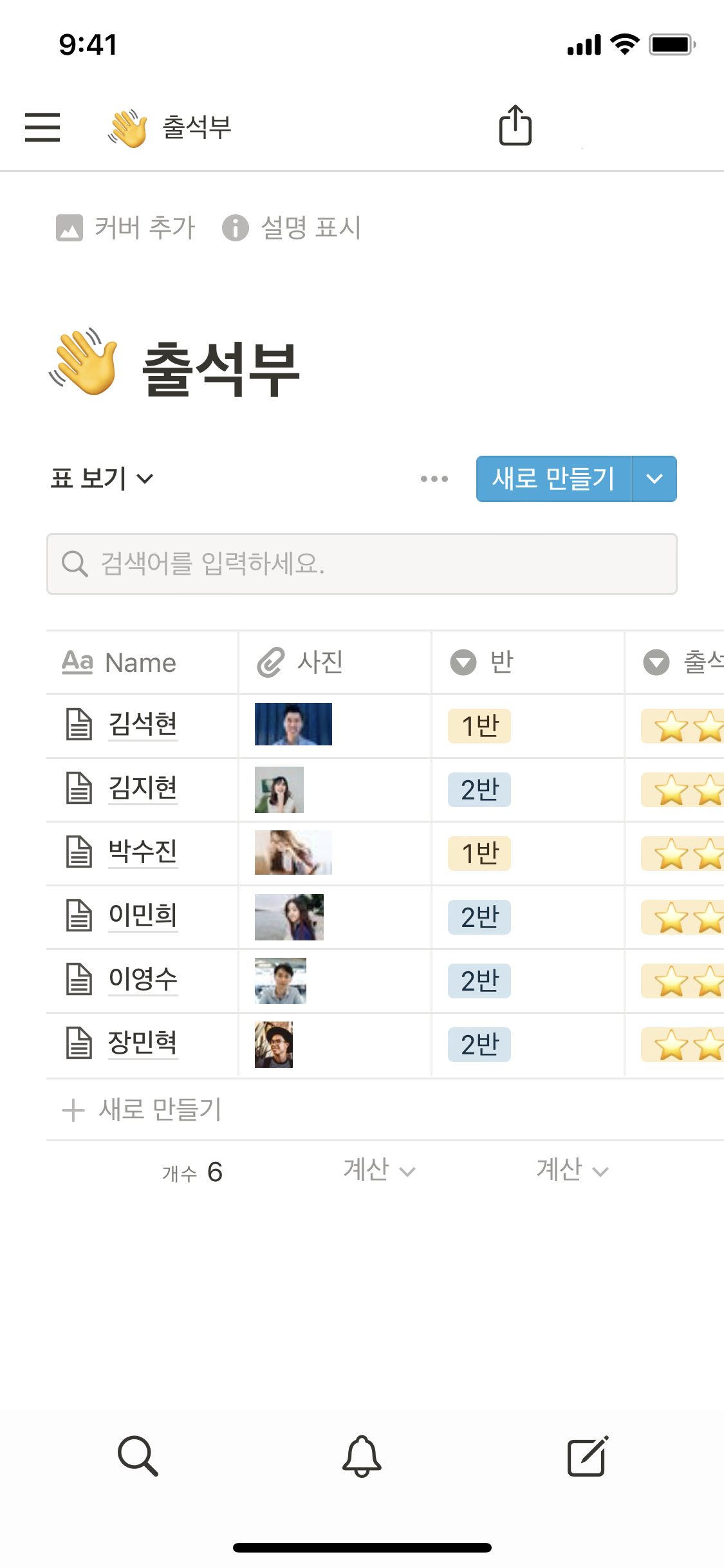
Task: Click the three-dot view options icon
Action: click(x=434, y=479)
